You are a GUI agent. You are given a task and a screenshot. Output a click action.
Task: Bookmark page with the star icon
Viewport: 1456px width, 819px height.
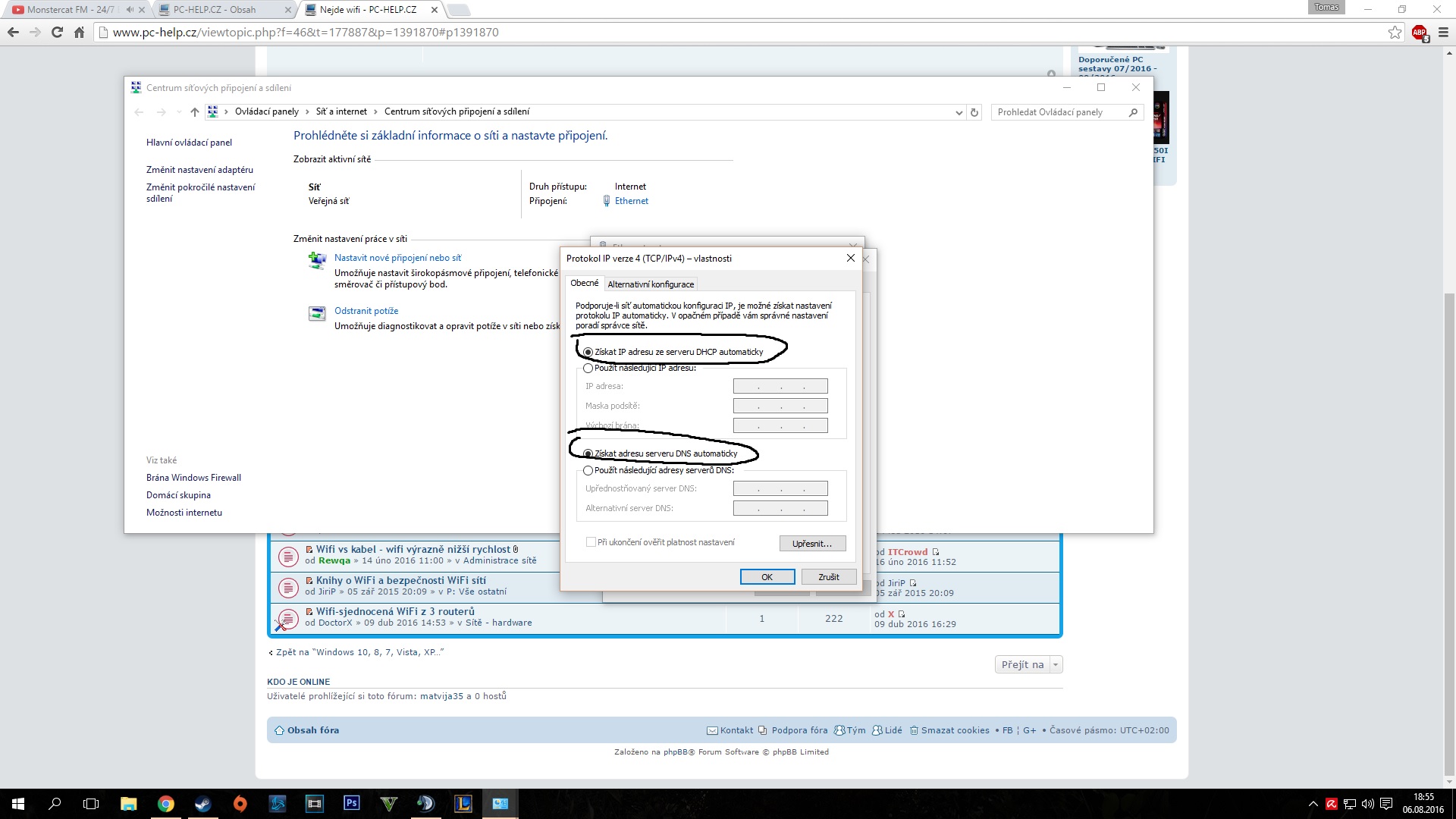click(x=1395, y=32)
